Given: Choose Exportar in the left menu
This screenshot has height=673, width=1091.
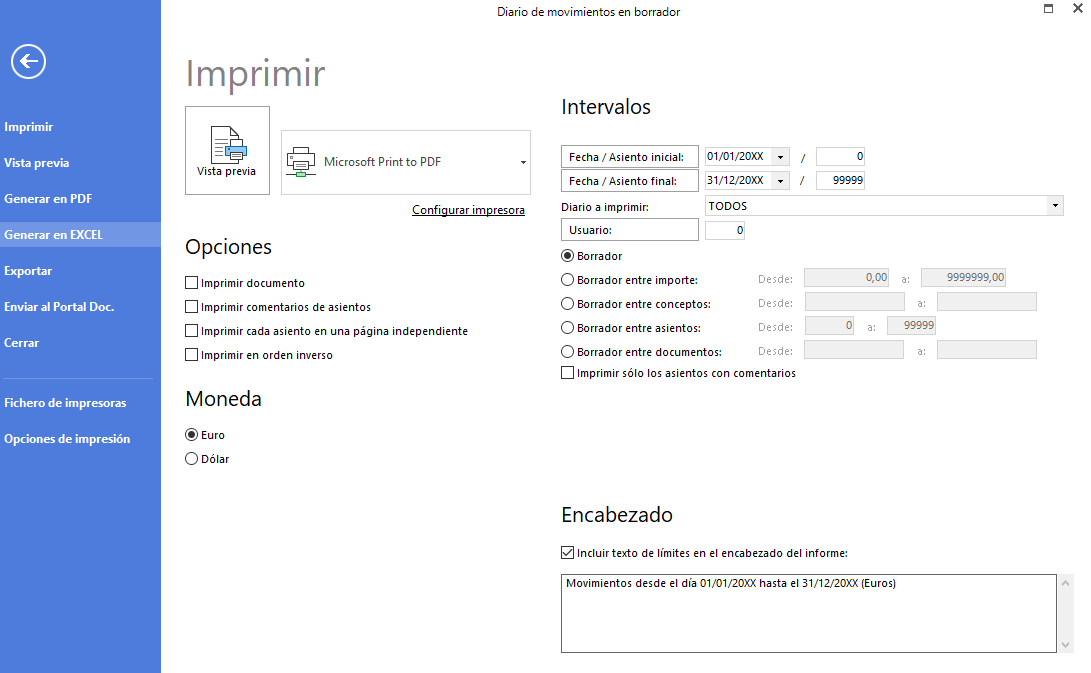Looking at the screenshot, I should pos(28,271).
